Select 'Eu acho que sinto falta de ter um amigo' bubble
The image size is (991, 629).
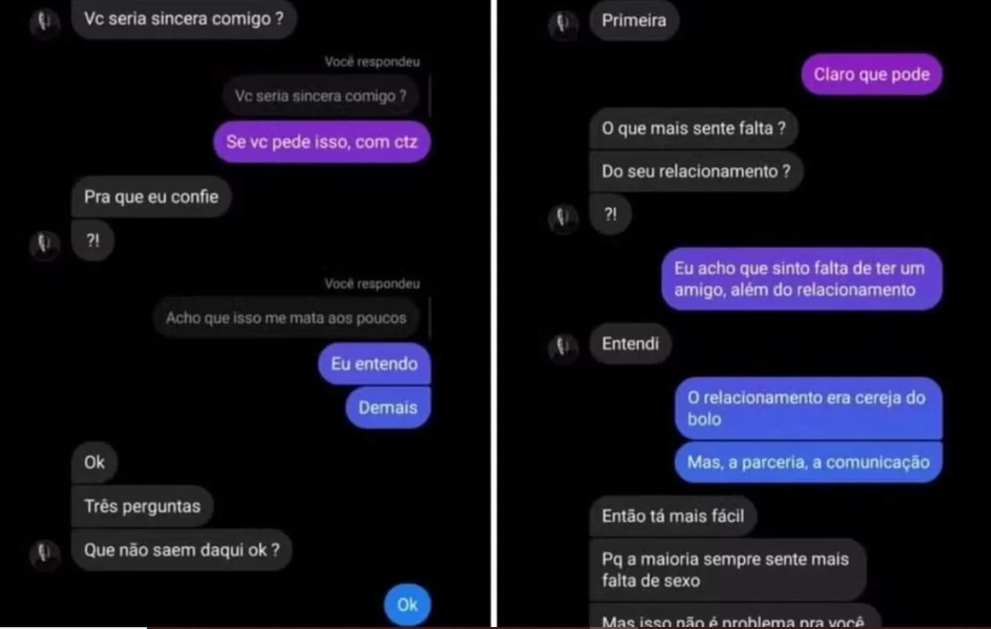point(801,279)
